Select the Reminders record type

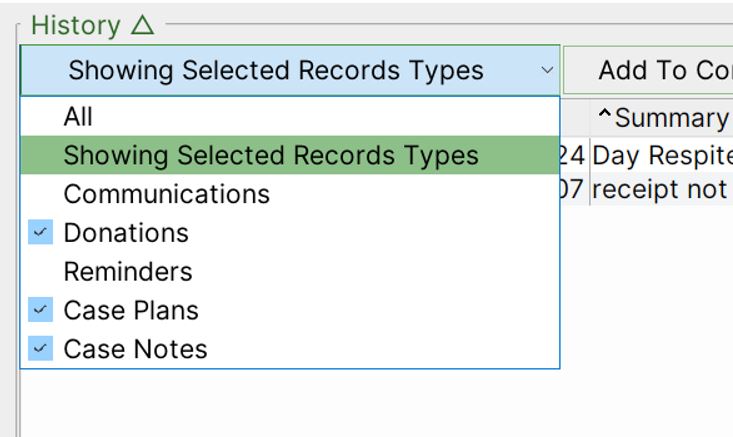290,272
